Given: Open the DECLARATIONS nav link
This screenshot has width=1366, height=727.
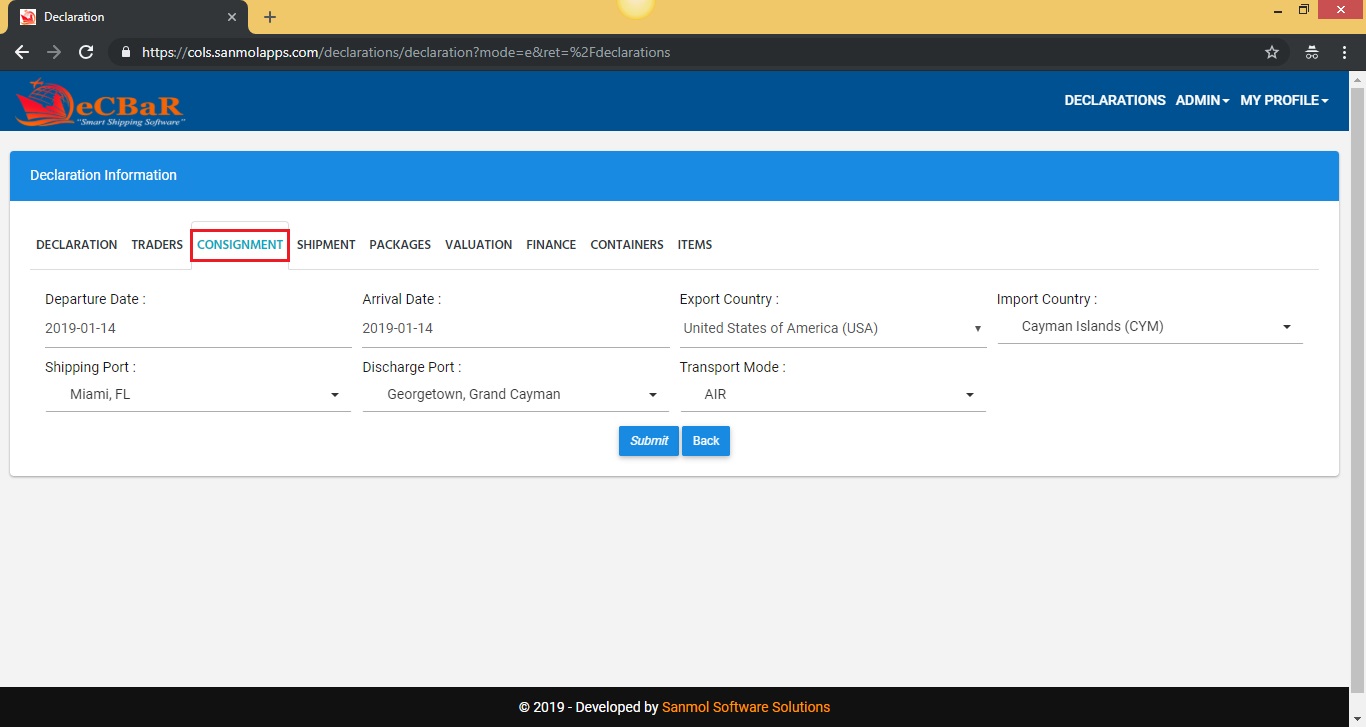Looking at the screenshot, I should click(x=1115, y=100).
